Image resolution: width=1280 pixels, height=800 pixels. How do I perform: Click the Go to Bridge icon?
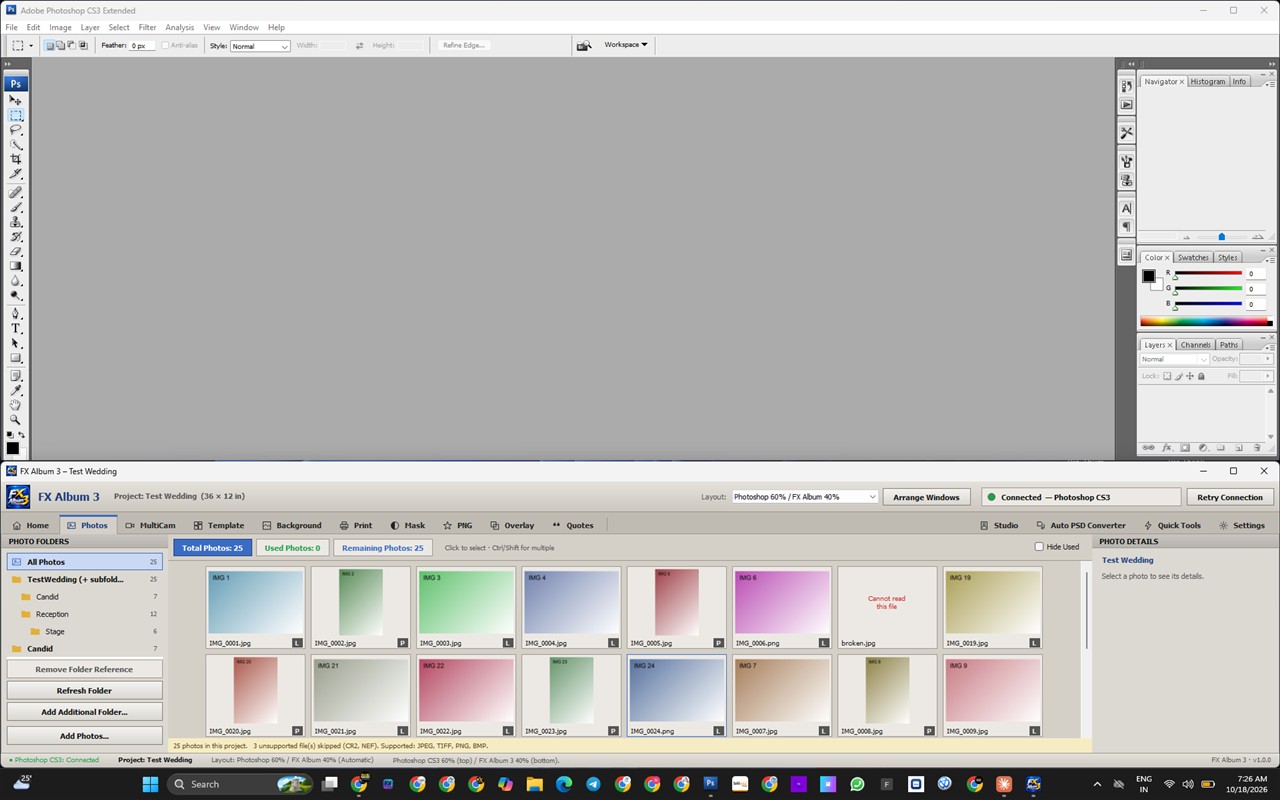[x=584, y=45]
